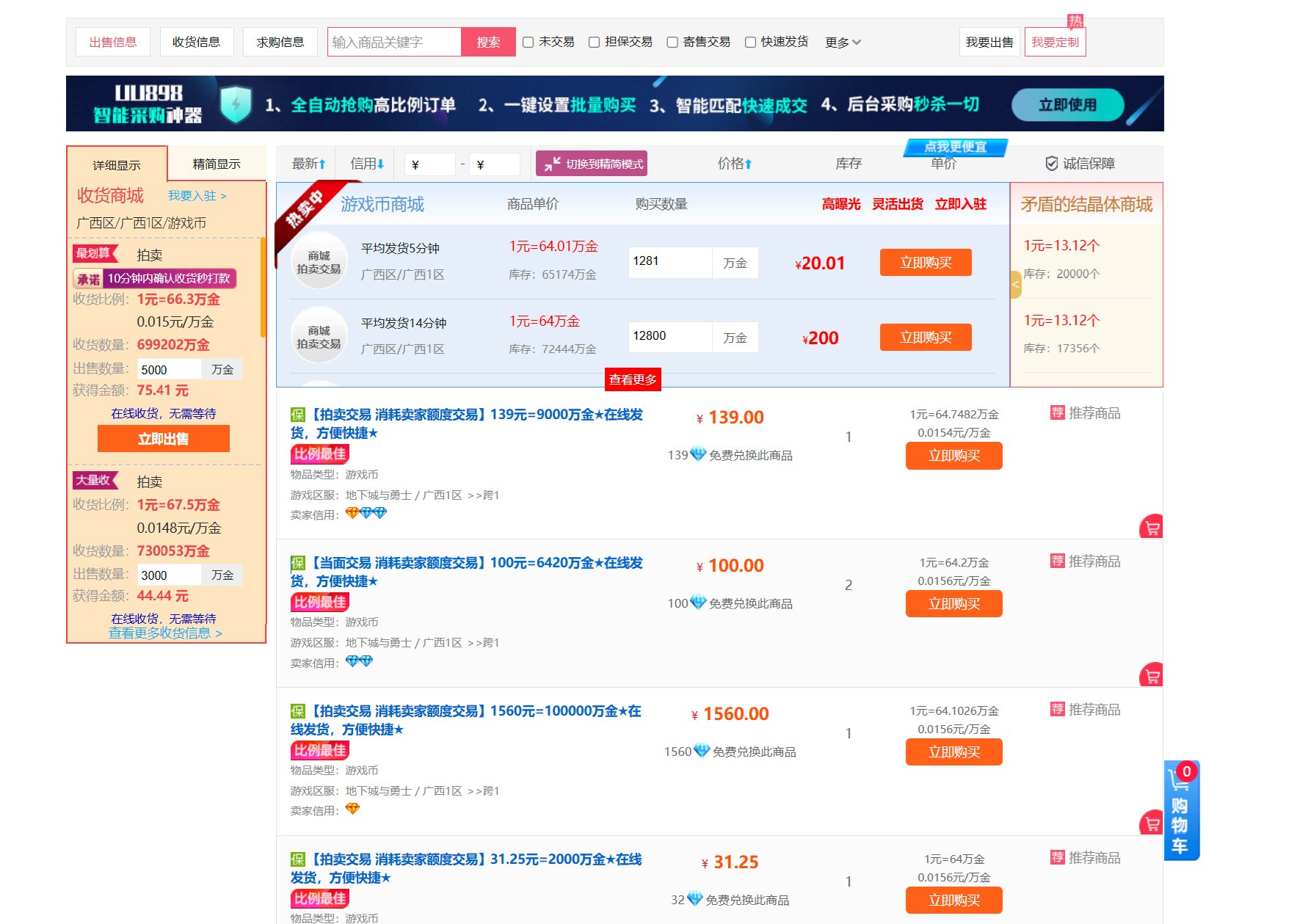Click the 诚信保障 shield icon

tap(1051, 164)
